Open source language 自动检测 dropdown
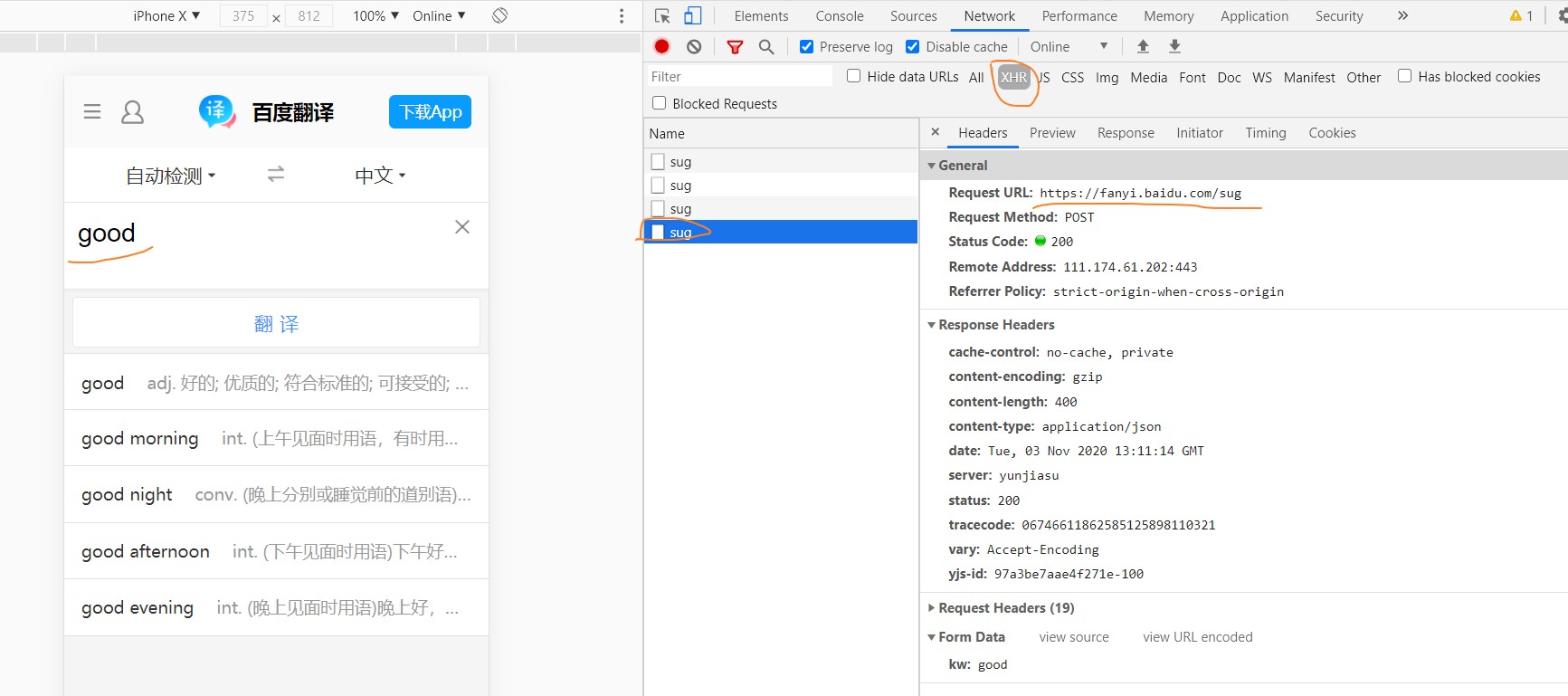This screenshot has width=1568, height=696. [x=170, y=176]
